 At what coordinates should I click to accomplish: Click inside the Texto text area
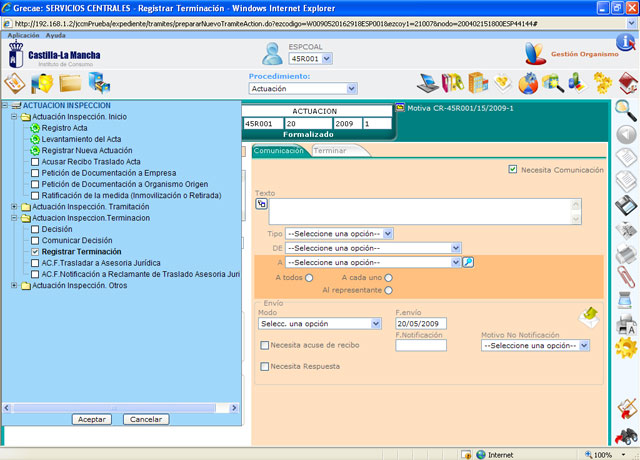pyautogui.click(x=420, y=212)
